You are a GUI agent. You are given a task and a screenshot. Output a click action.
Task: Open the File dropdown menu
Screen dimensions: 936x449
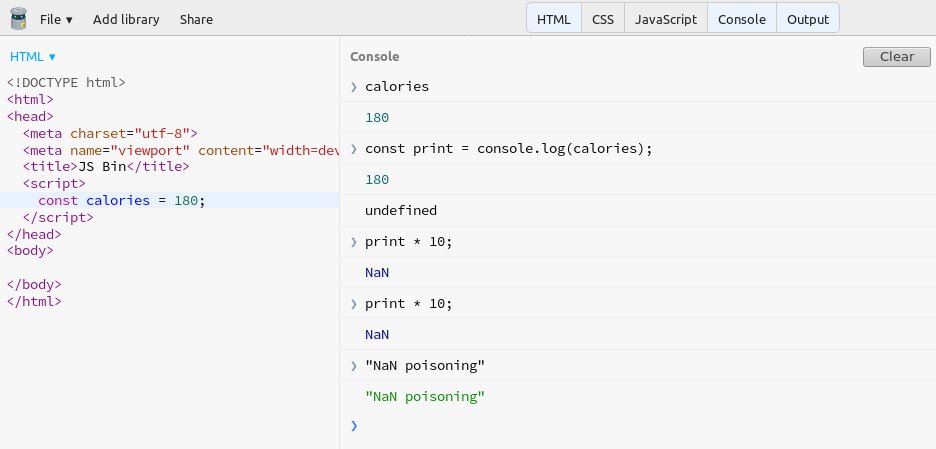coord(56,19)
